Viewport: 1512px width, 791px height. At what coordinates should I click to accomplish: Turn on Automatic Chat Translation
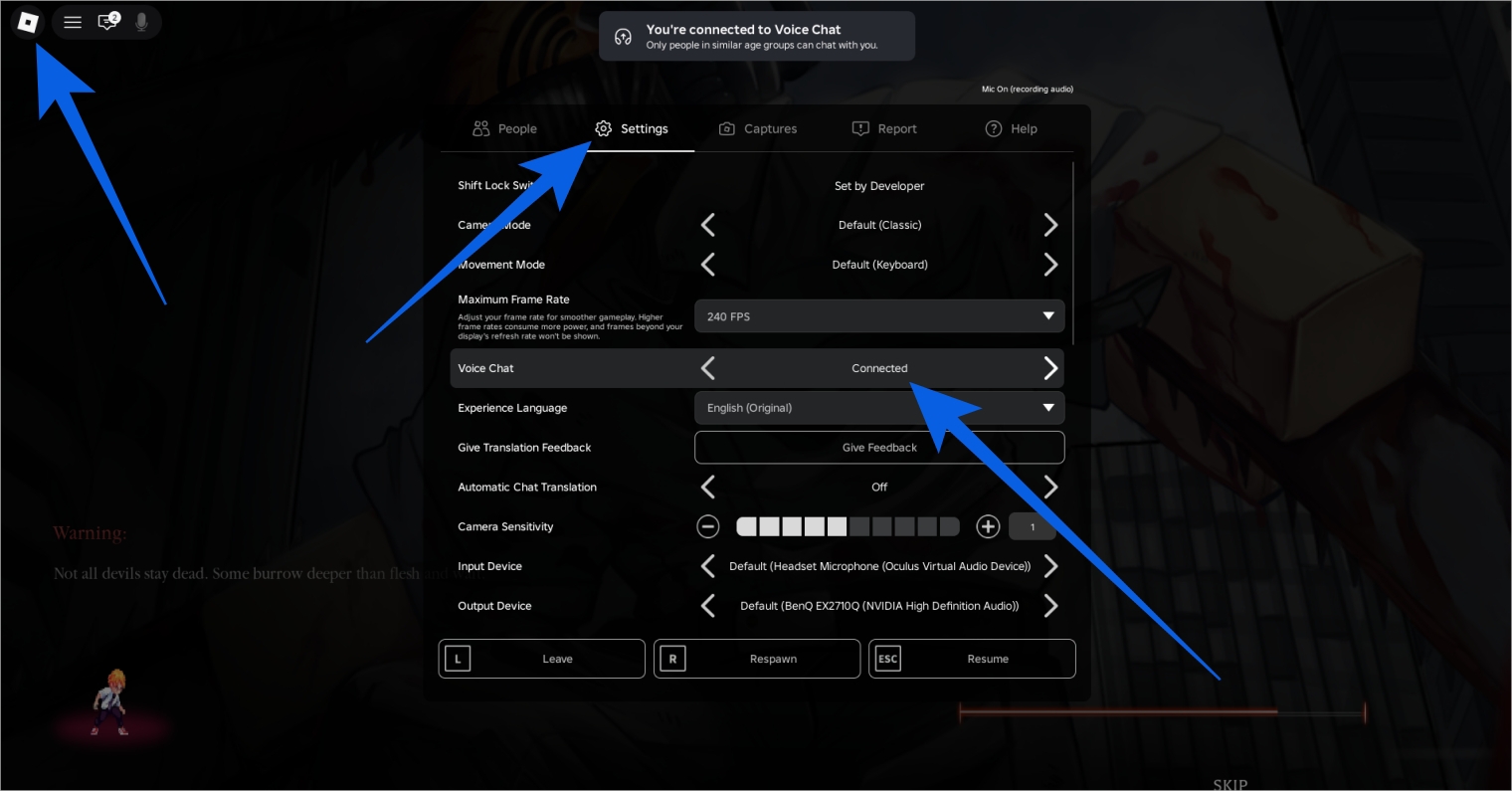click(1050, 487)
